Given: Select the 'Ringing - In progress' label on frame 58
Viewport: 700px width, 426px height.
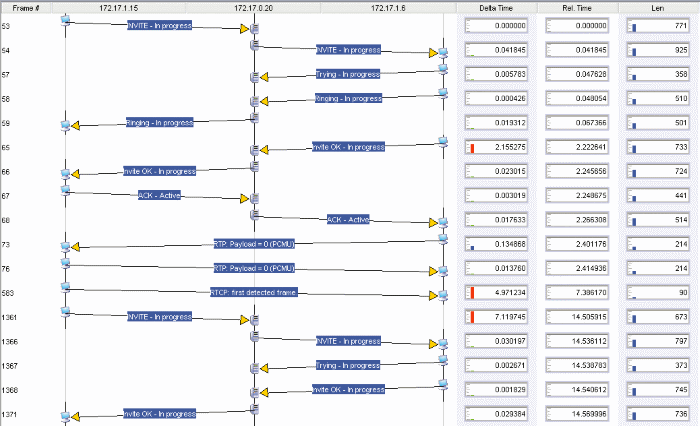Looking at the screenshot, I should [x=349, y=98].
